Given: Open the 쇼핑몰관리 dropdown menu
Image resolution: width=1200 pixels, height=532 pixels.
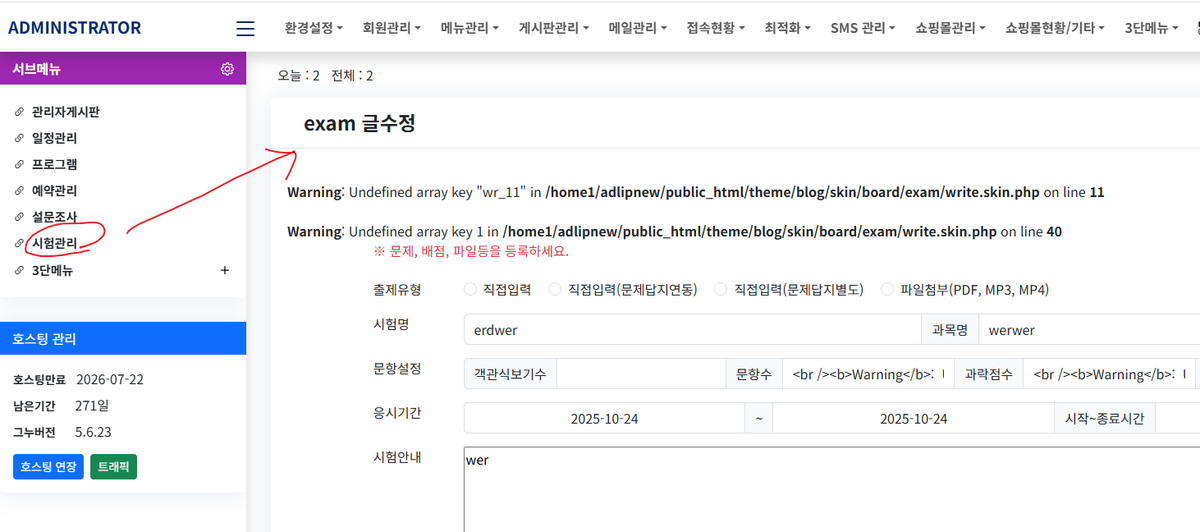Looking at the screenshot, I should coord(949,28).
